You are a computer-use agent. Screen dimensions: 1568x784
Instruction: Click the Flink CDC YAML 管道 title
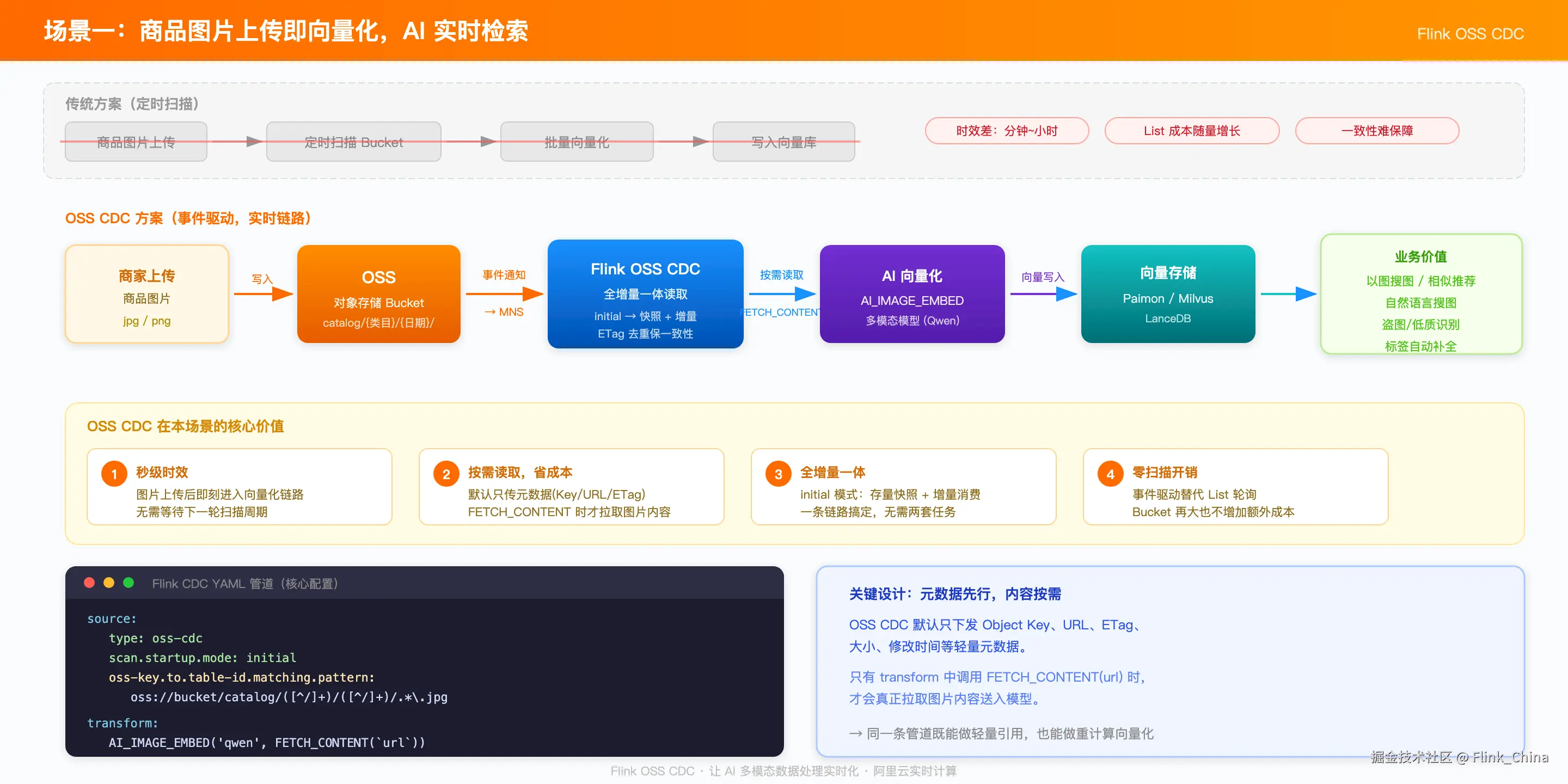click(244, 583)
